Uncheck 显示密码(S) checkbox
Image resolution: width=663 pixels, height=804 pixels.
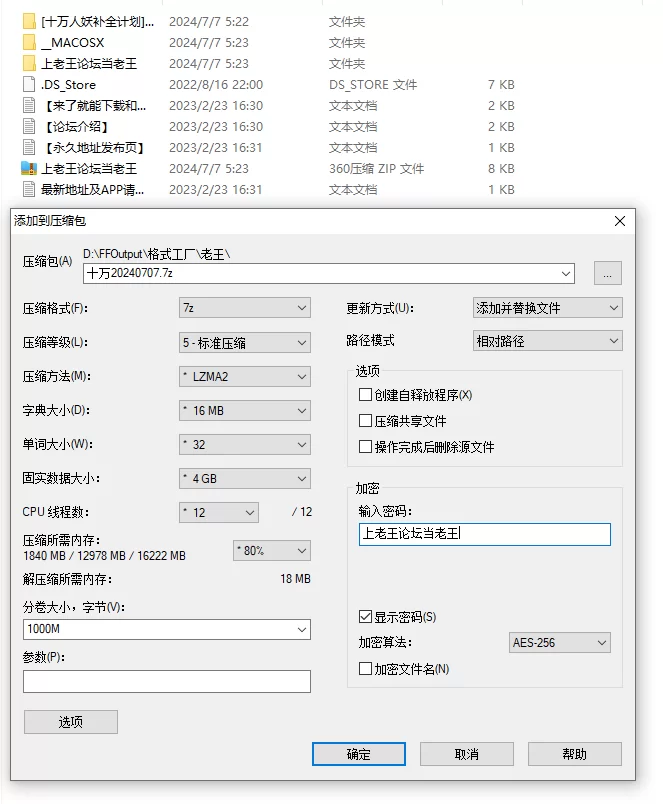click(x=365, y=616)
